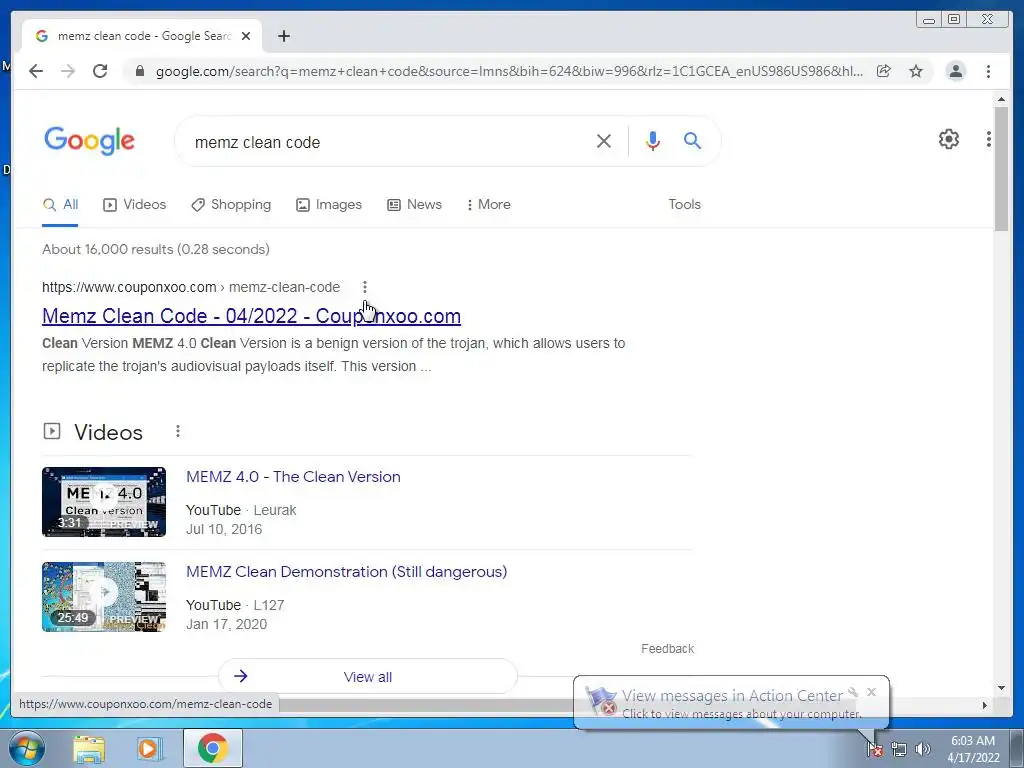The image size is (1024, 768).
Task: Launch Windows Media Player from taskbar
Action: [x=149, y=749]
